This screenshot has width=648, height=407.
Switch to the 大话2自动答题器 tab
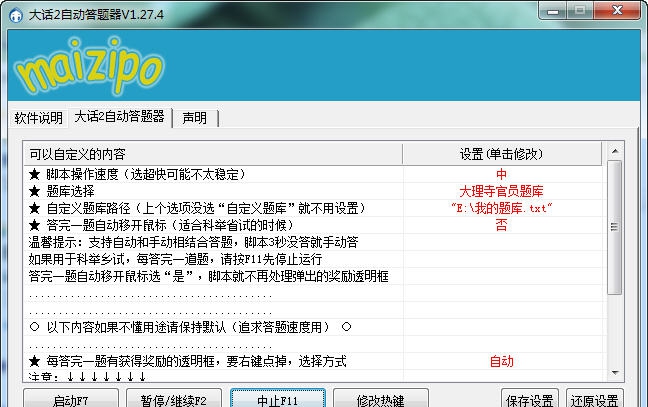[x=119, y=117]
